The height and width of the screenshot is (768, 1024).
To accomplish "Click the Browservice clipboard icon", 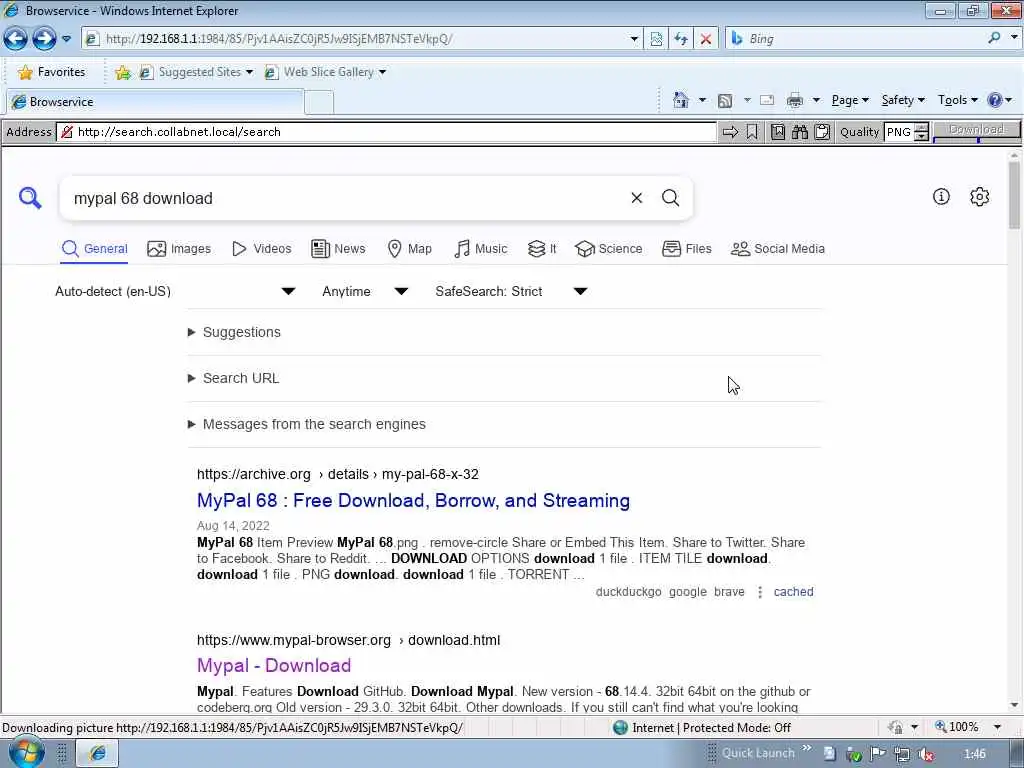I will 822,132.
